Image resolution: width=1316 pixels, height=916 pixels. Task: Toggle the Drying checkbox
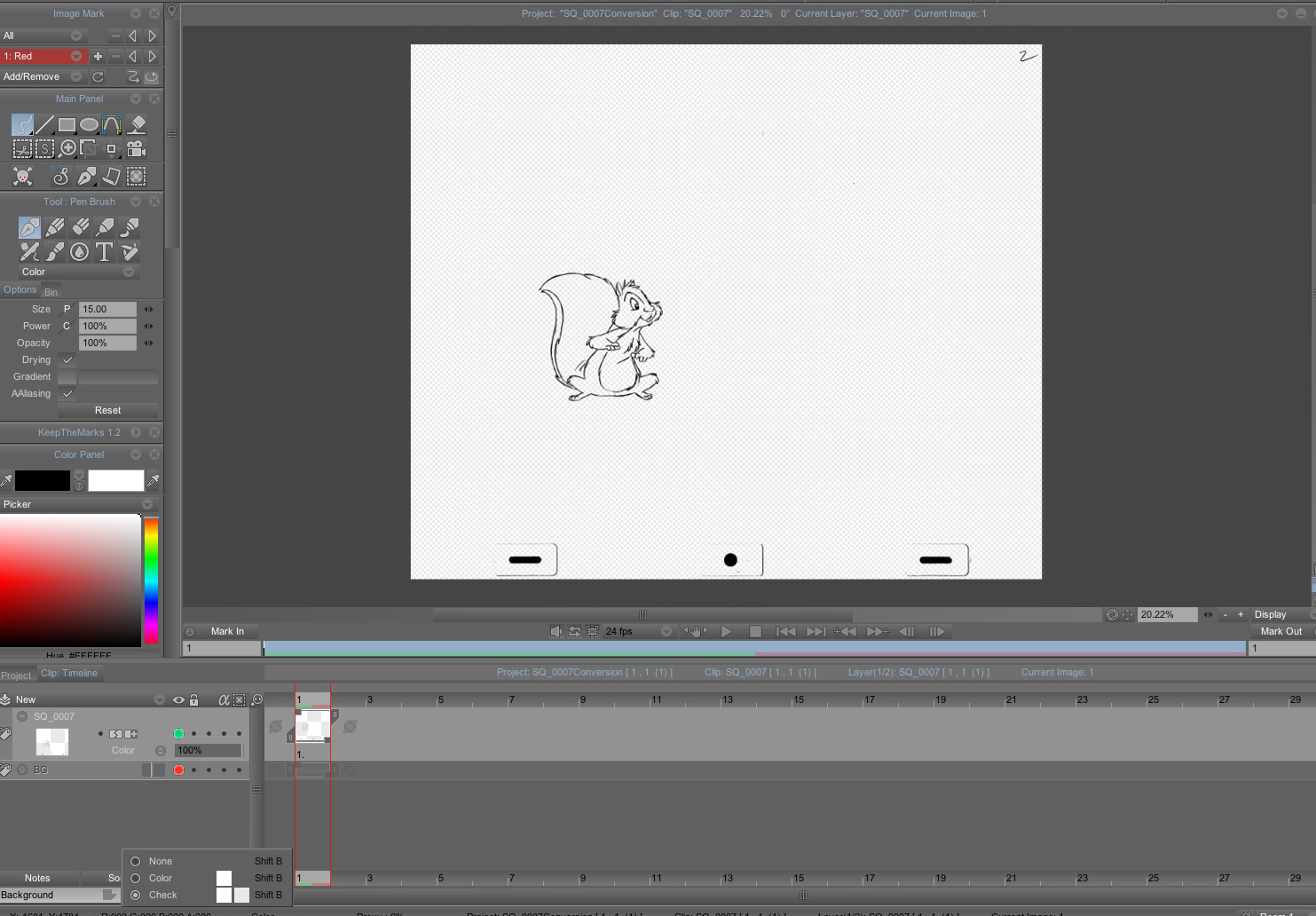coord(67,359)
